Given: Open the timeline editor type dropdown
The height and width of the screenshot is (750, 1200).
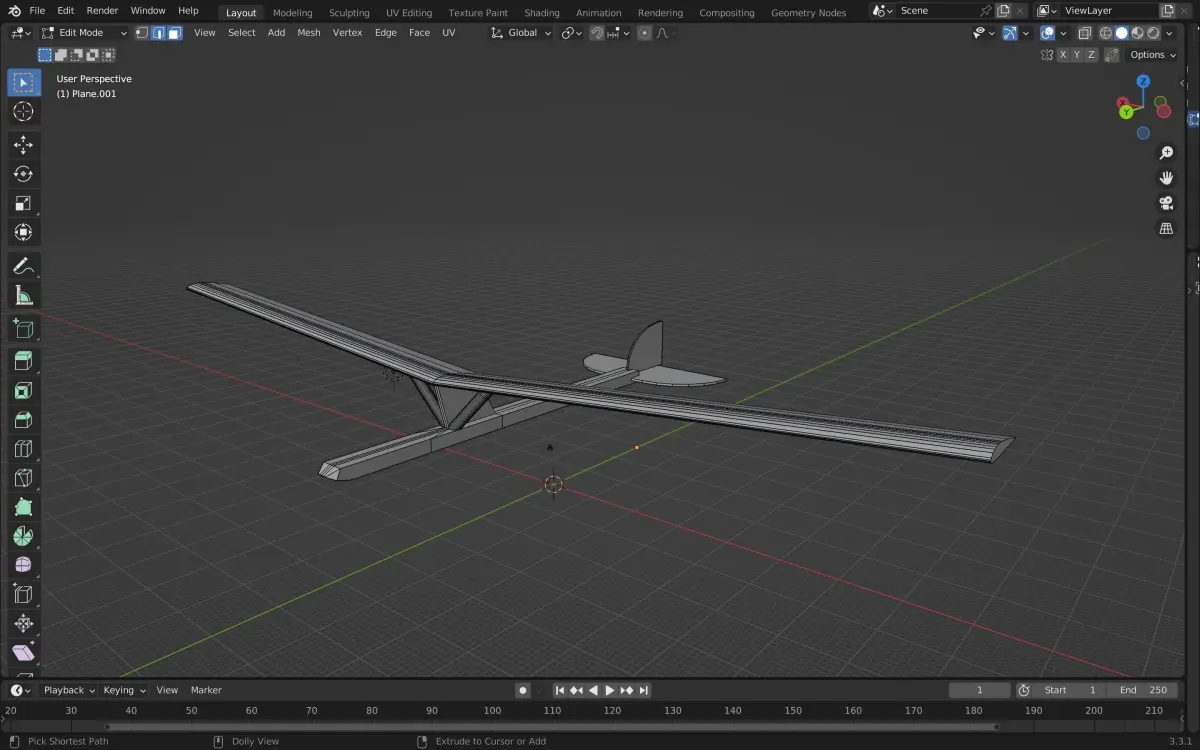Looking at the screenshot, I should (x=20, y=690).
